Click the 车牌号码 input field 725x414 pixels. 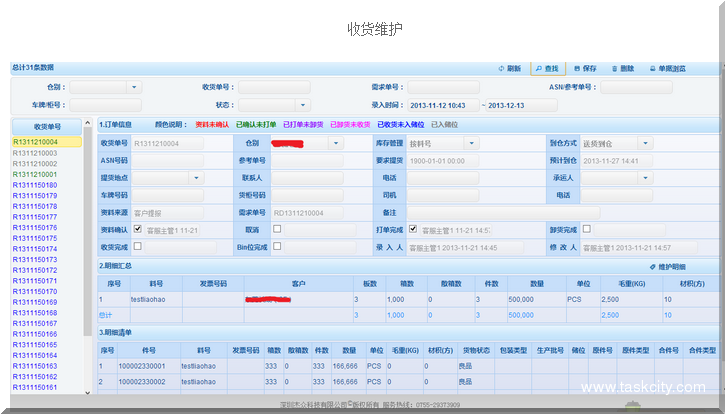(x=168, y=195)
